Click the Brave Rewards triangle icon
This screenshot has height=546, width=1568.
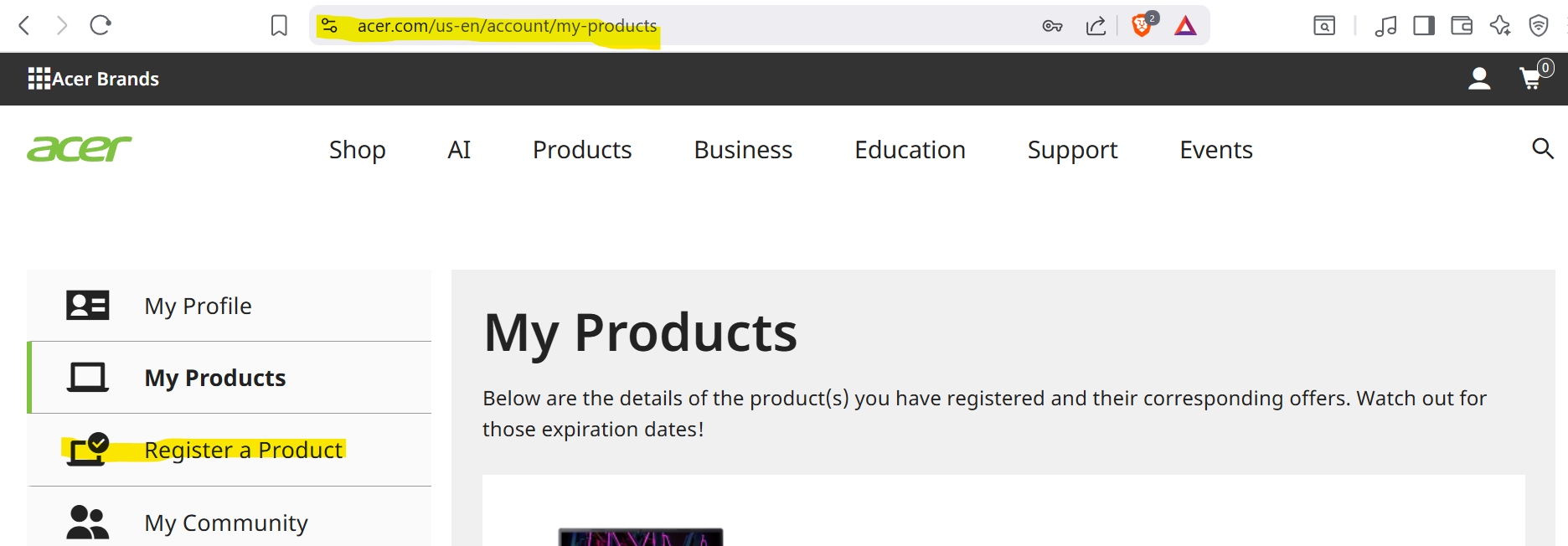coord(1185,26)
